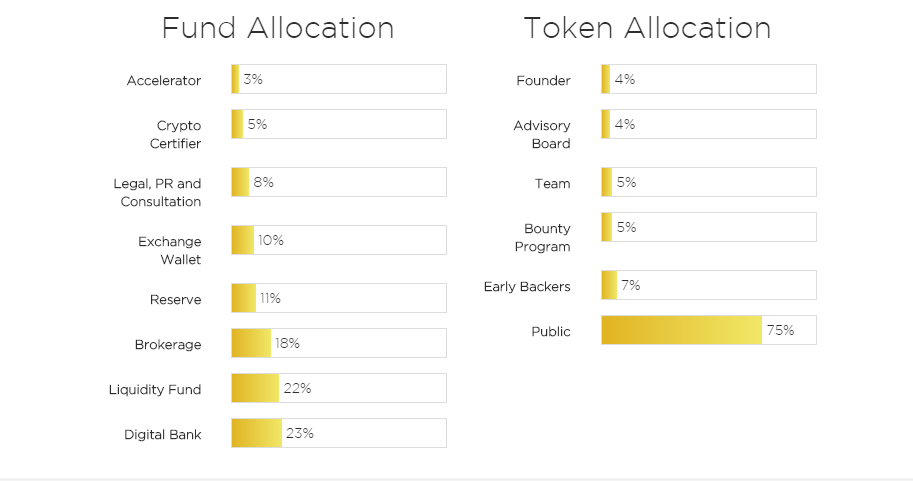Click the Liquidity Fund label text

point(155,390)
